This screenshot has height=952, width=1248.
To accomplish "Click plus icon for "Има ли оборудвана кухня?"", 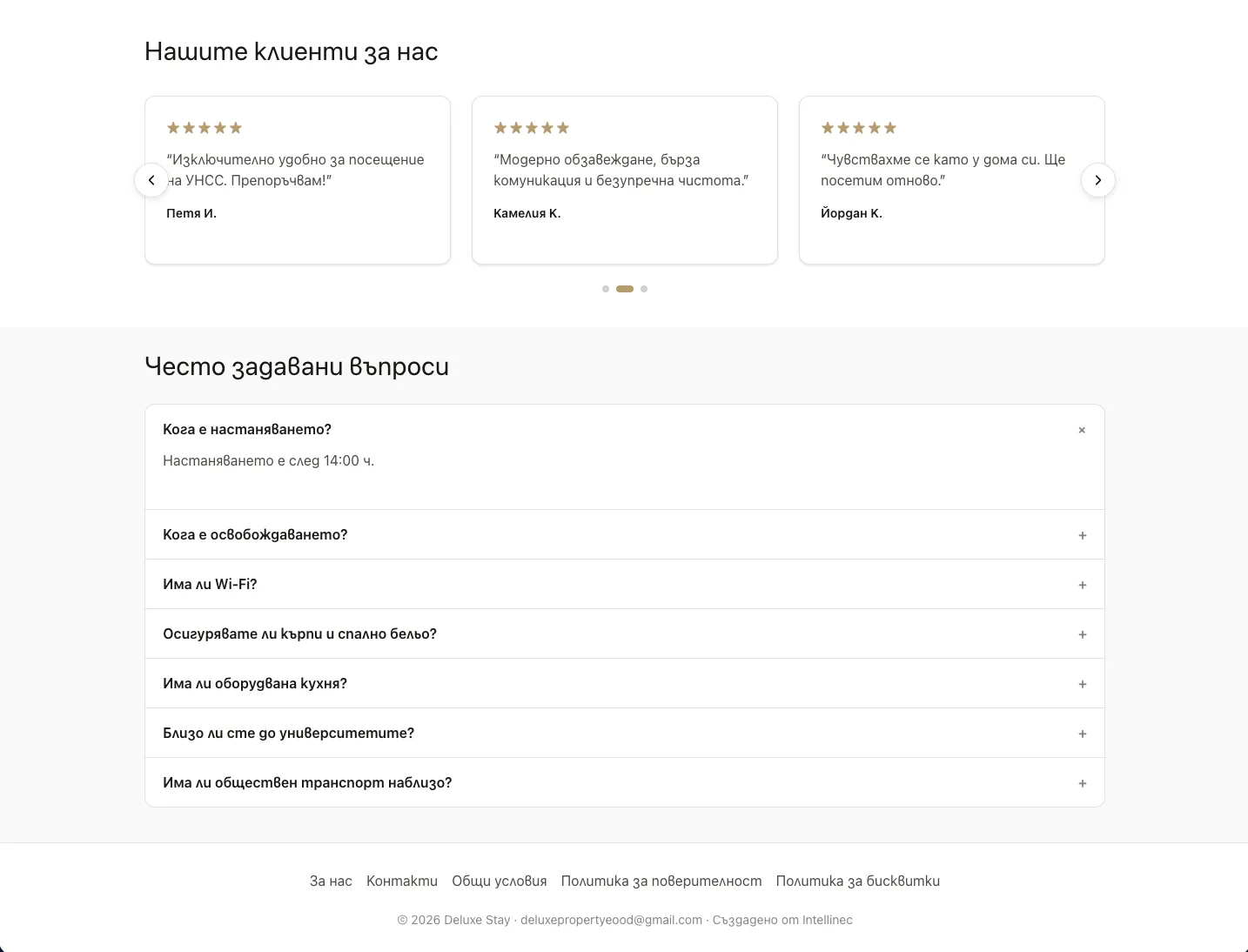I will (1083, 684).
